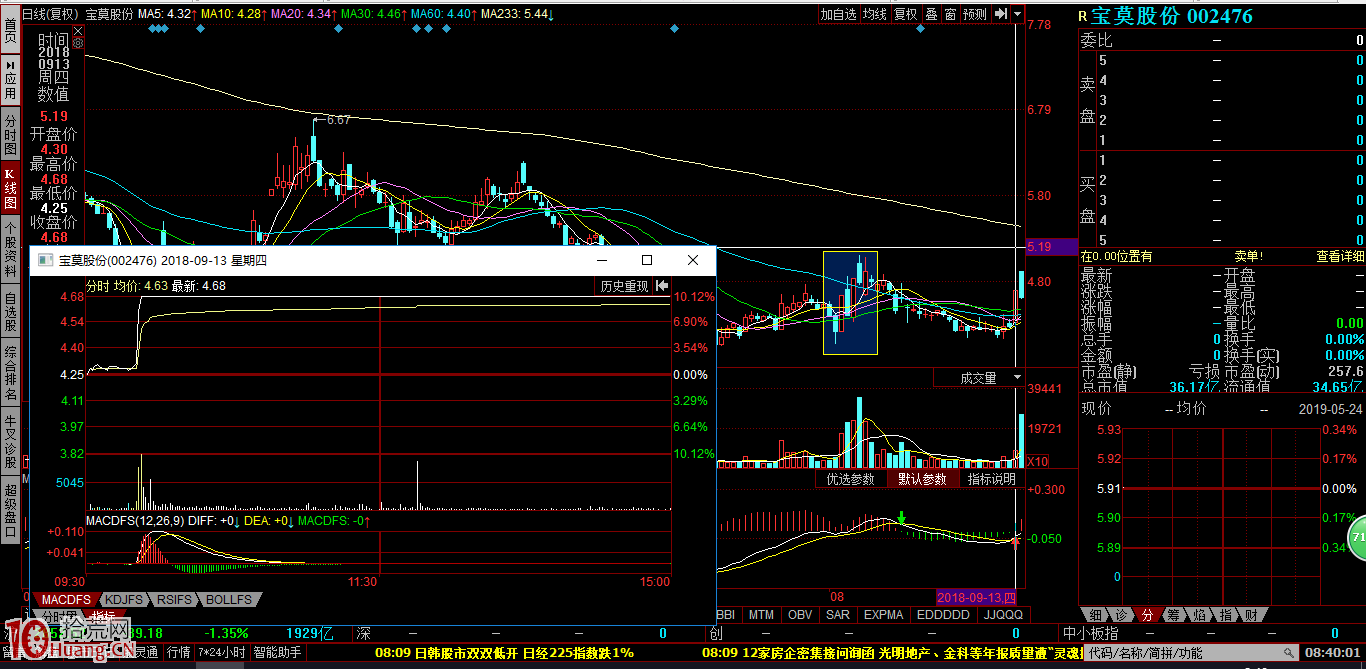Open the 分时图 sidebar item

point(10,132)
